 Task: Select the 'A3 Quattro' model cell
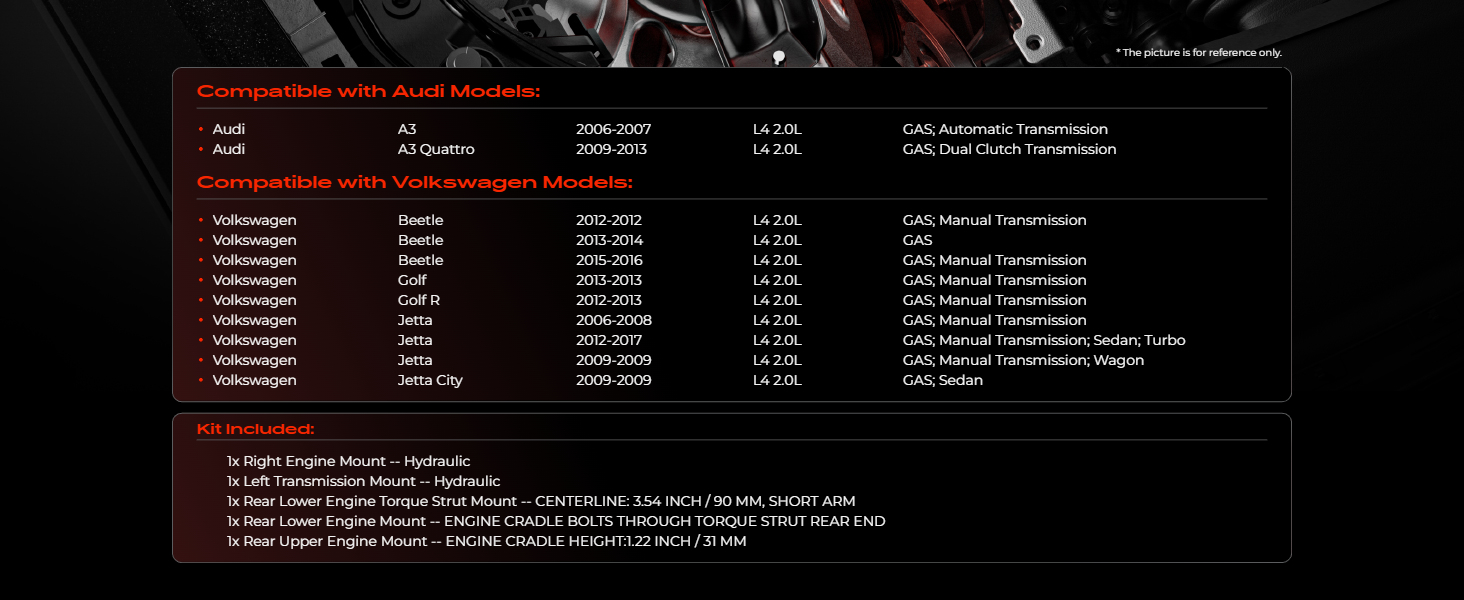(436, 150)
